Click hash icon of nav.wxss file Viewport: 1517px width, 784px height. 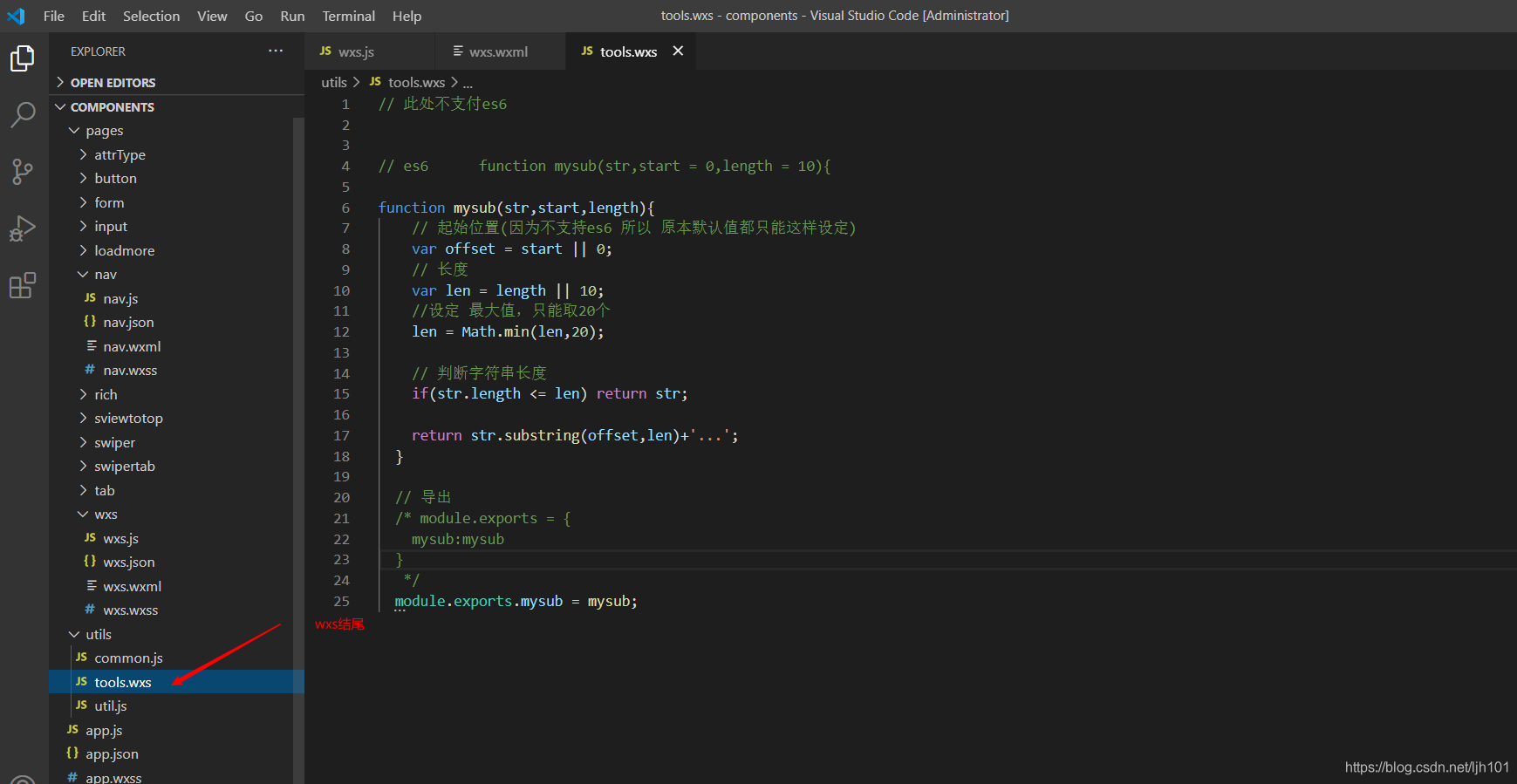[90, 370]
